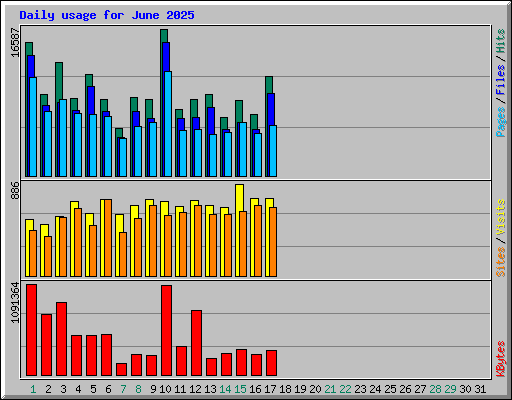The height and width of the screenshot is (400, 512).
Task: Click the red KBytes bar for day 12
Action: click(197, 343)
